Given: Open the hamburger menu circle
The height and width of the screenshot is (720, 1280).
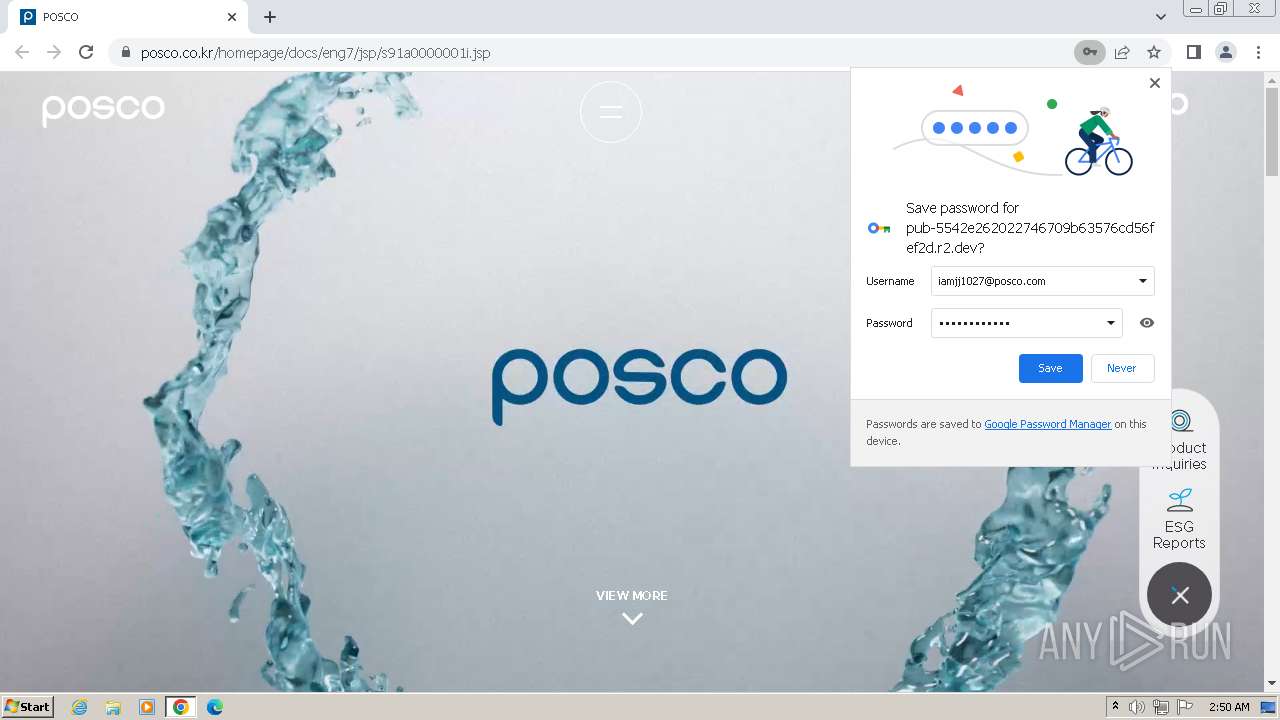Looking at the screenshot, I should 611,112.
